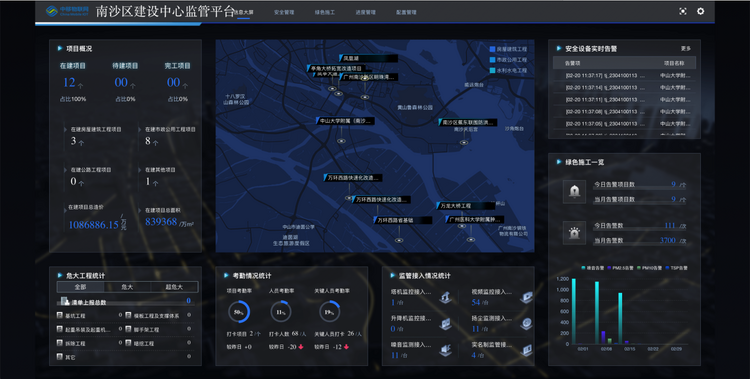Click the noise monitoring access icon
This screenshot has height=379, width=750.
click(445, 350)
